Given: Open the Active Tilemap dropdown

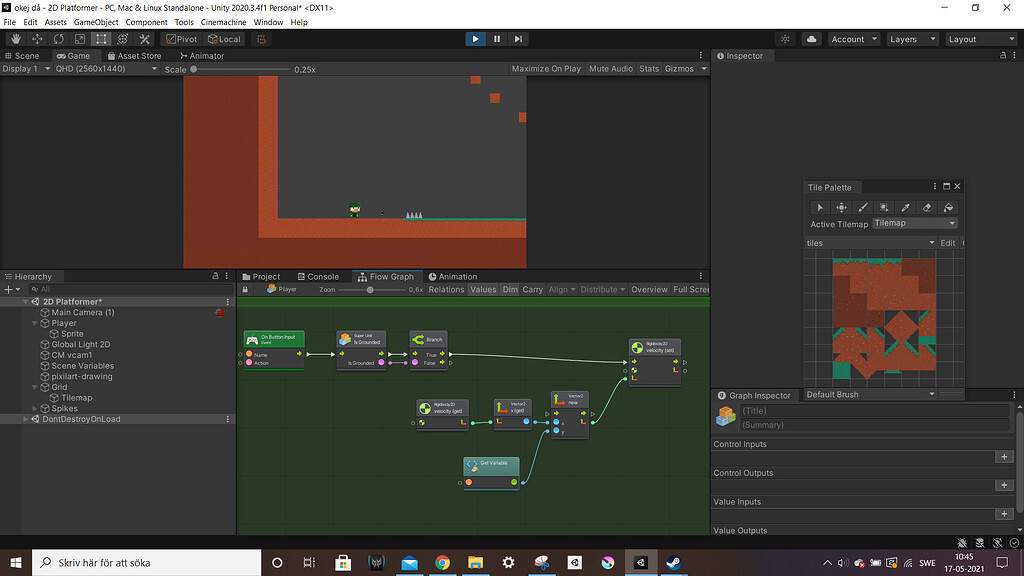Looking at the screenshot, I should pos(913,222).
